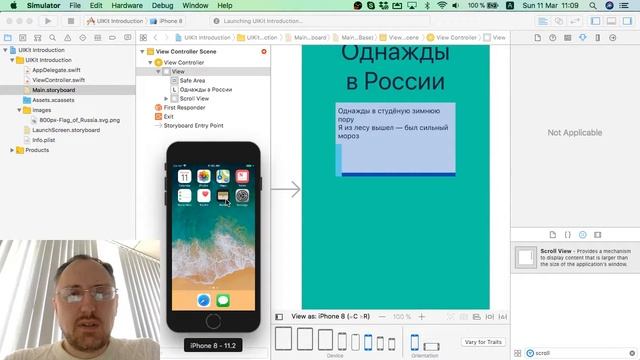
Task: Open the Help menu
Action: coord(224,5)
